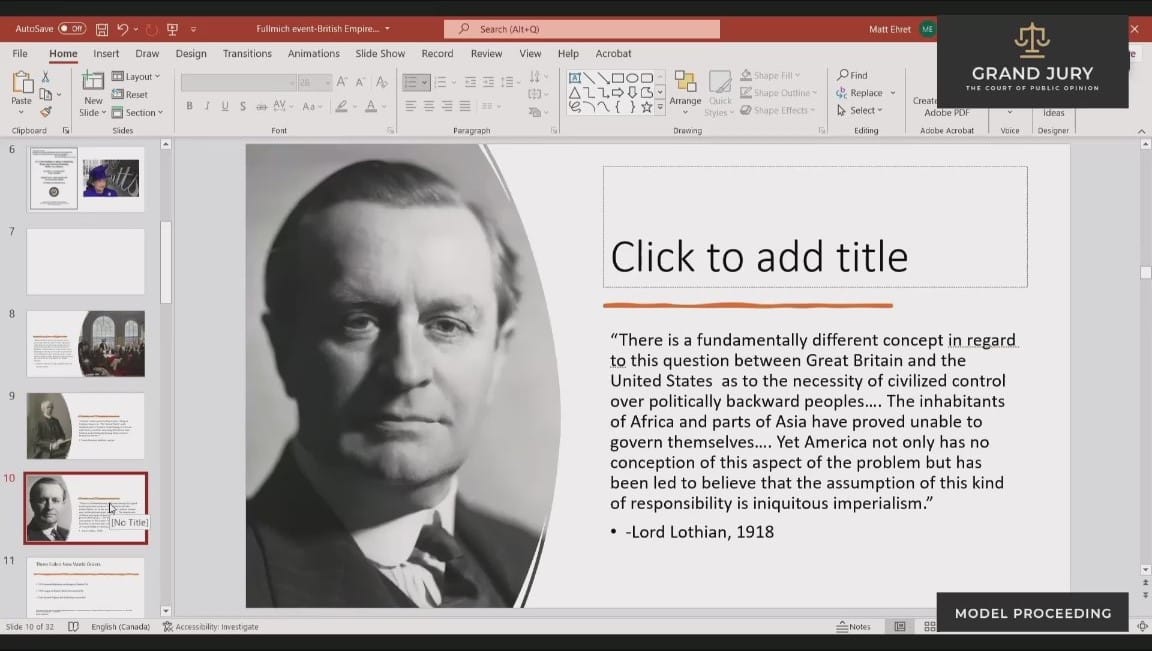Click the Find magnifier in Editing
The width and height of the screenshot is (1152, 651).
(853, 75)
